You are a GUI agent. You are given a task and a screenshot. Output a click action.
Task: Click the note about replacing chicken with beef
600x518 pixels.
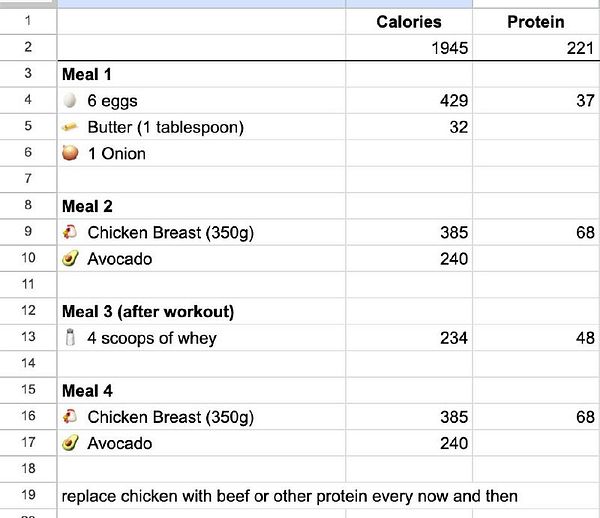(290, 496)
